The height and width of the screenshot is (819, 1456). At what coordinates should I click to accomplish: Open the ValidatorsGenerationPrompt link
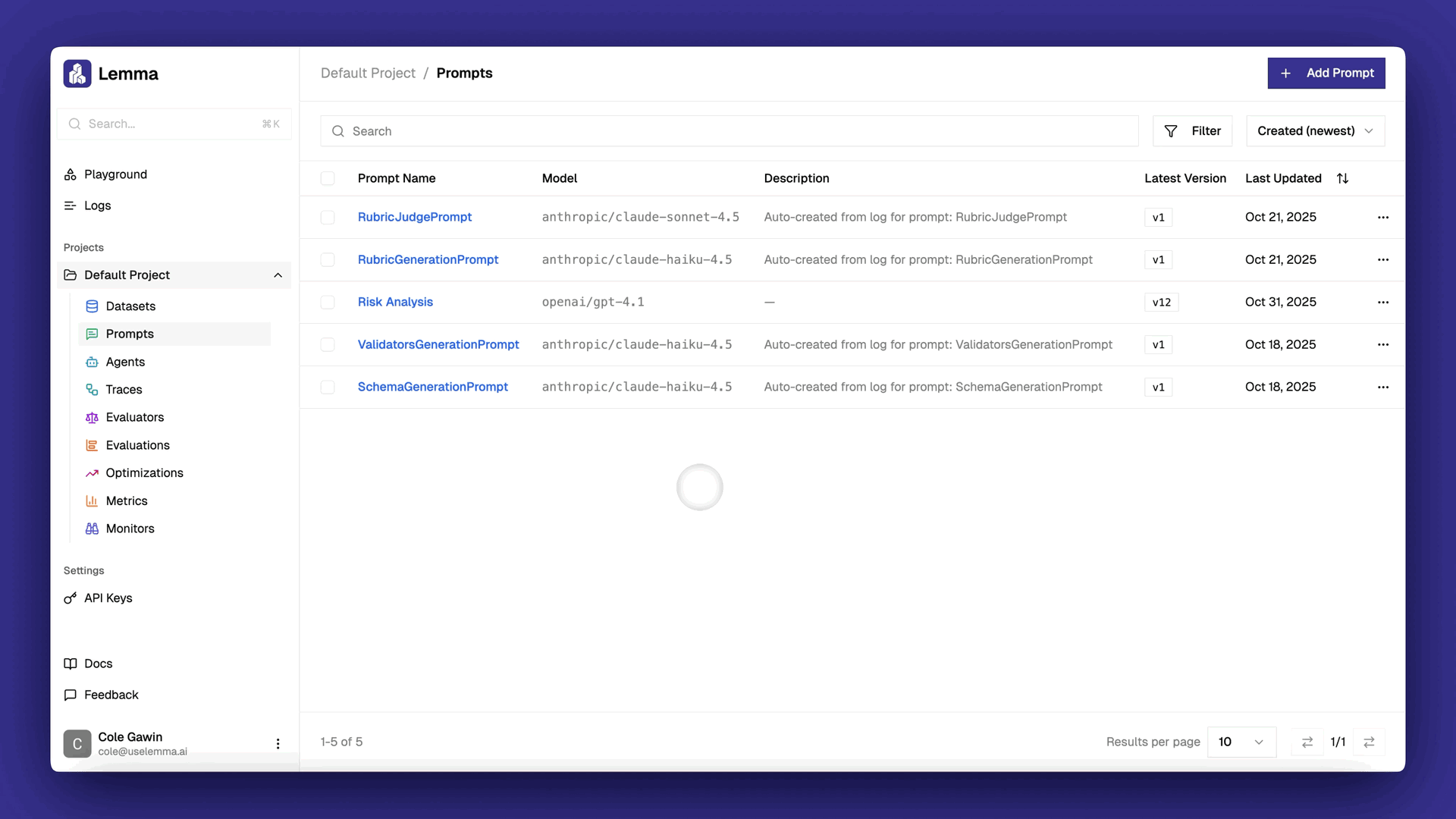pos(438,344)
